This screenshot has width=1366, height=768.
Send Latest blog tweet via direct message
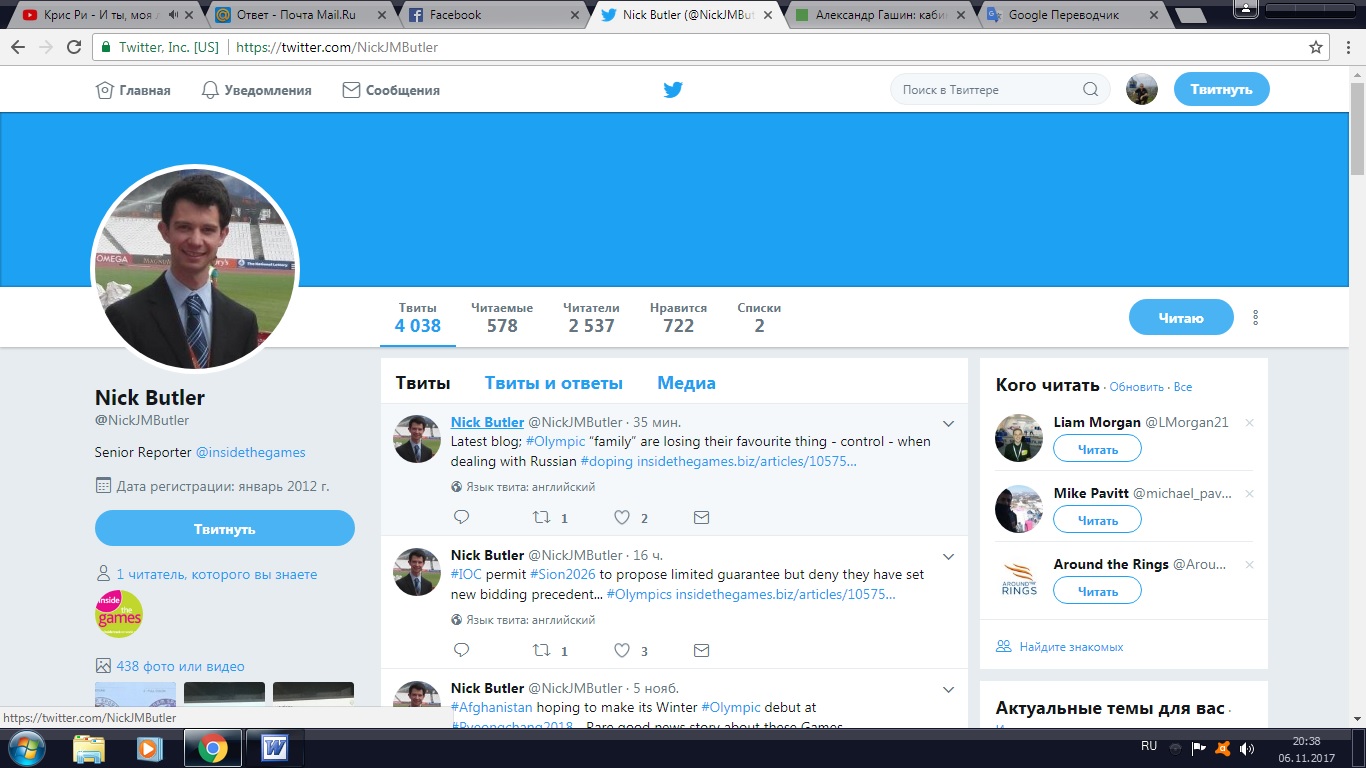[x=701, y=517]
